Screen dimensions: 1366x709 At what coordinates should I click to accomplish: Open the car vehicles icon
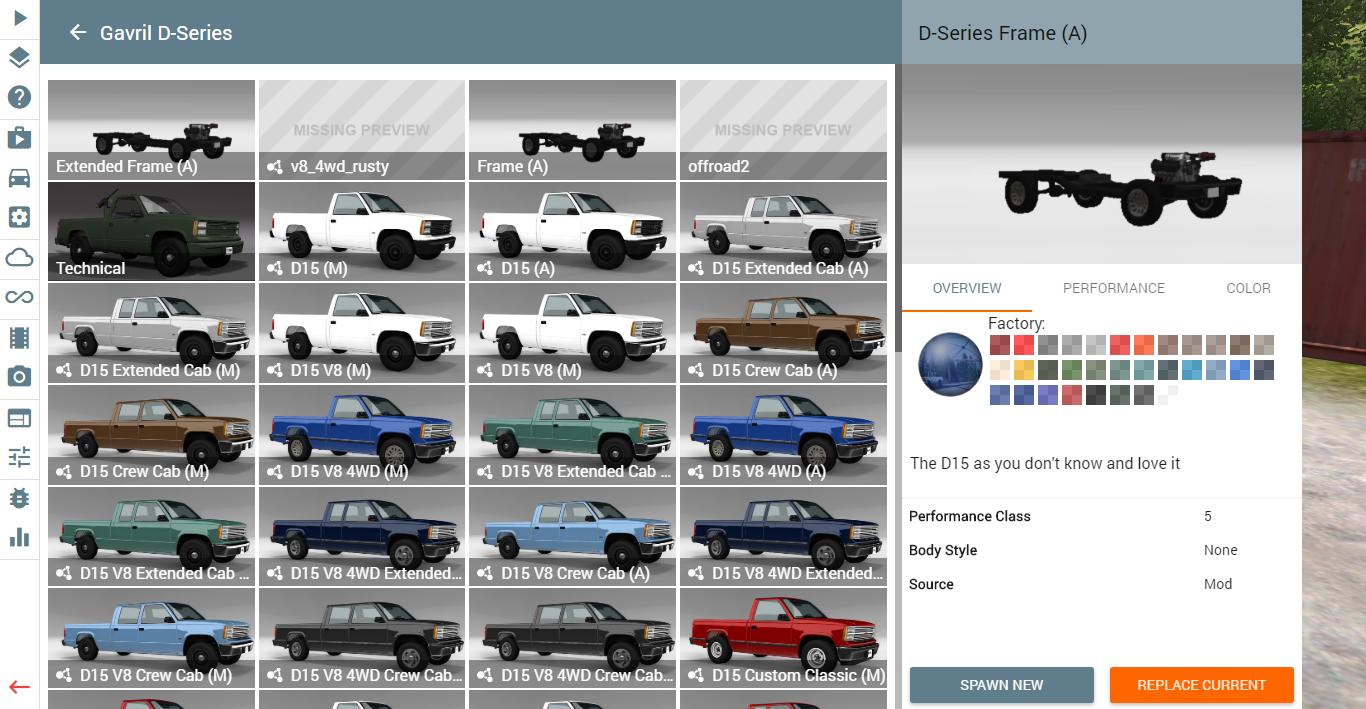coord(19,177)
